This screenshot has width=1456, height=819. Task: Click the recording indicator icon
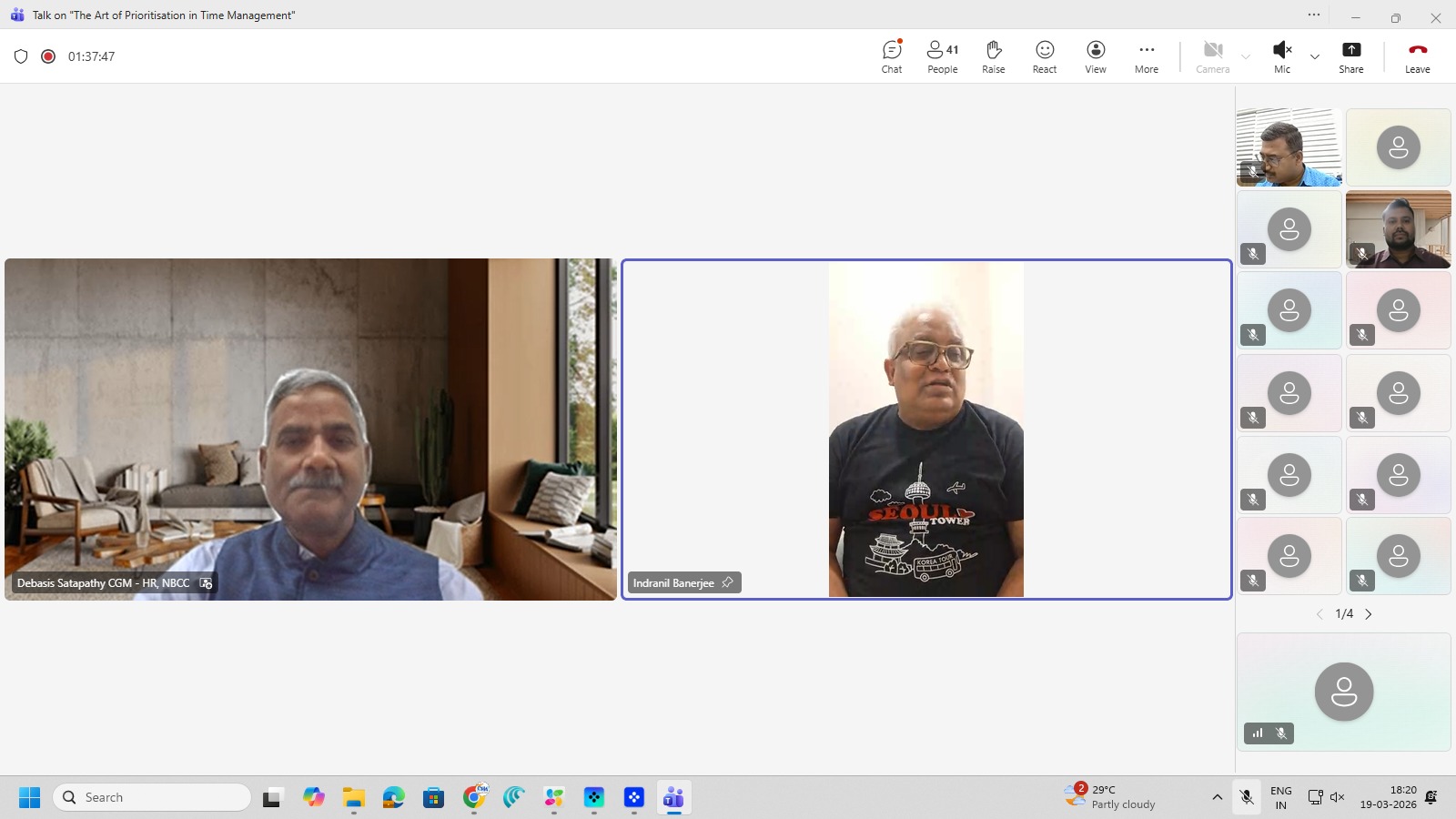click(48, 56)
